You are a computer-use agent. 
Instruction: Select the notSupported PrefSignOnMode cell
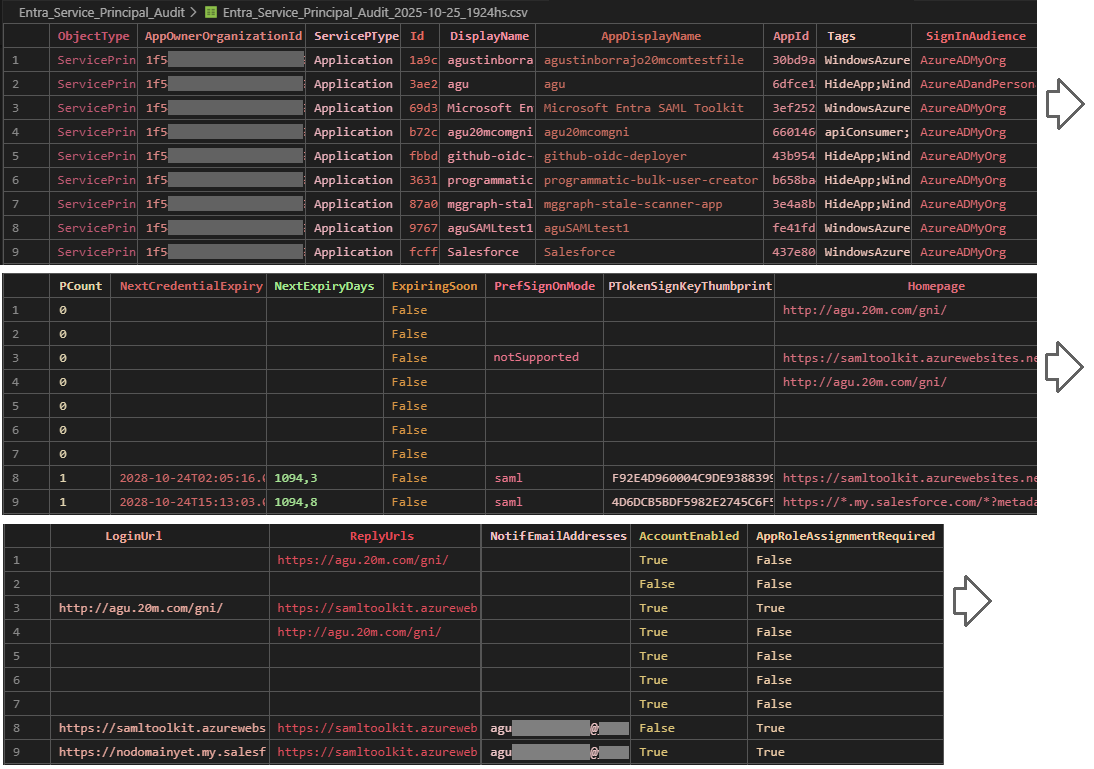tap(535, 358)
